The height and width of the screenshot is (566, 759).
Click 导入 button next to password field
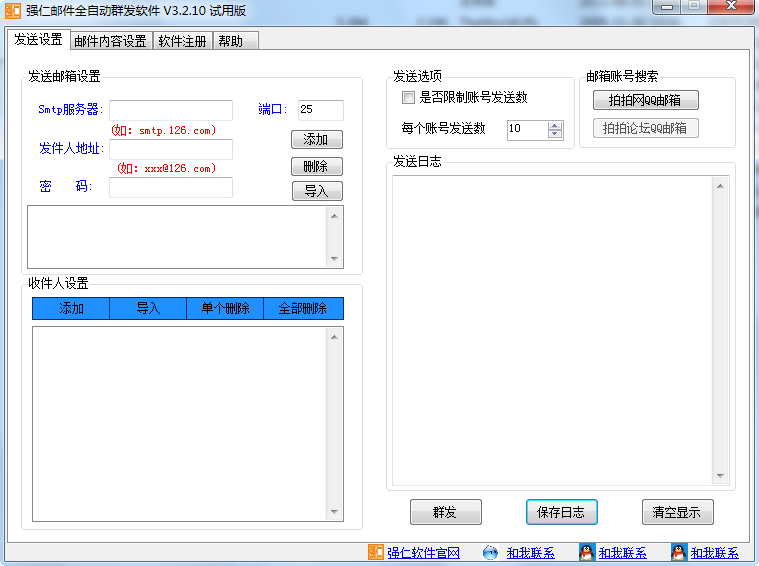click(317, 191)
